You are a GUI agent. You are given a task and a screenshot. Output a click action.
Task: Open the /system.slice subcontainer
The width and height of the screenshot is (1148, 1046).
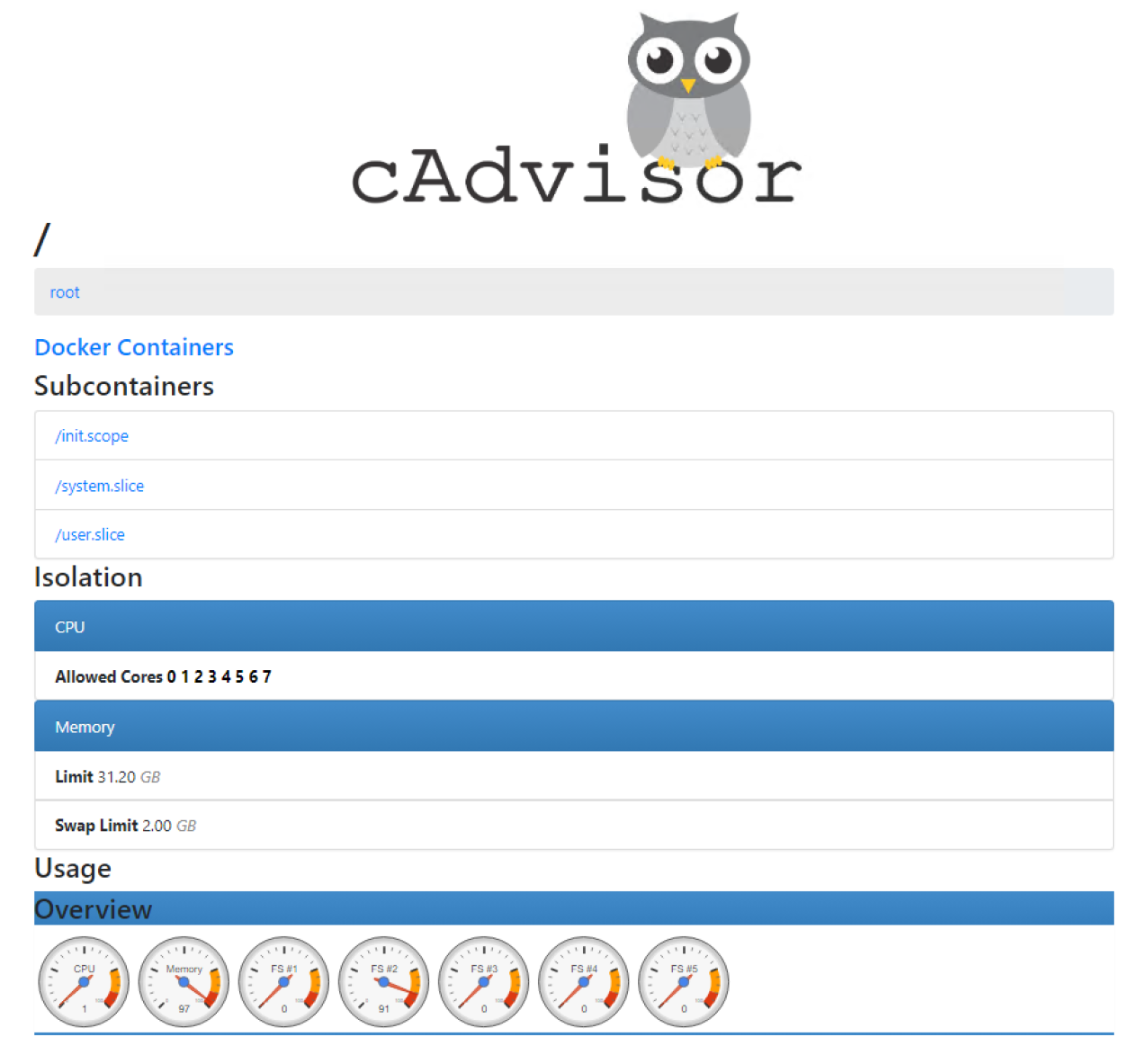pyautogui.click(x=100, y=486)
